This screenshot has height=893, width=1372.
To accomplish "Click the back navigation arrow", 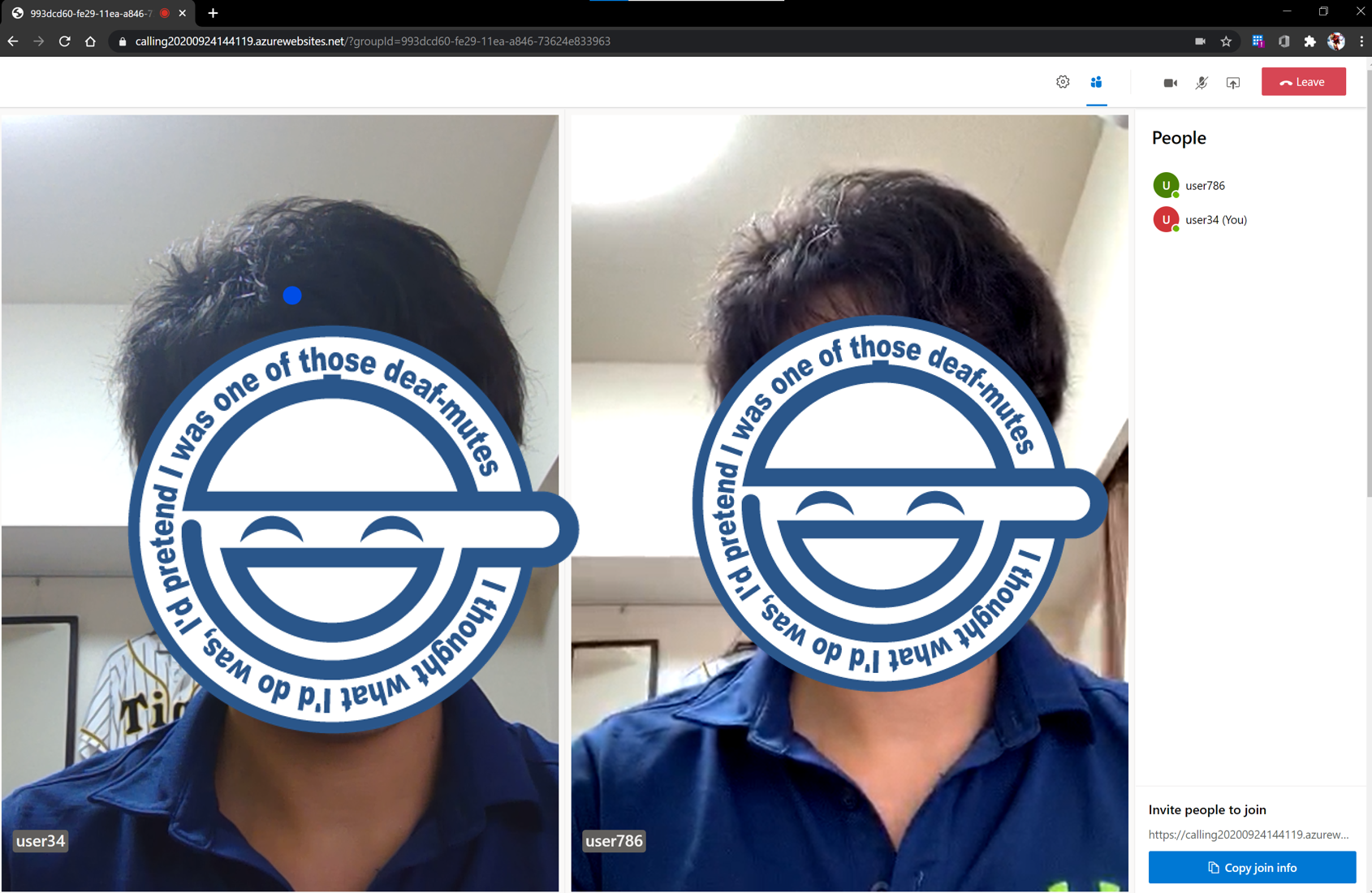I will pos(13,41).
